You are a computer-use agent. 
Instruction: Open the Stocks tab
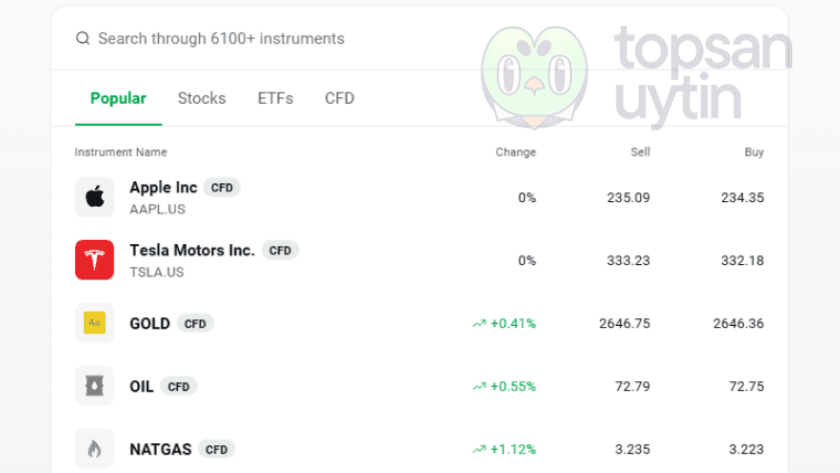(202, 98)
